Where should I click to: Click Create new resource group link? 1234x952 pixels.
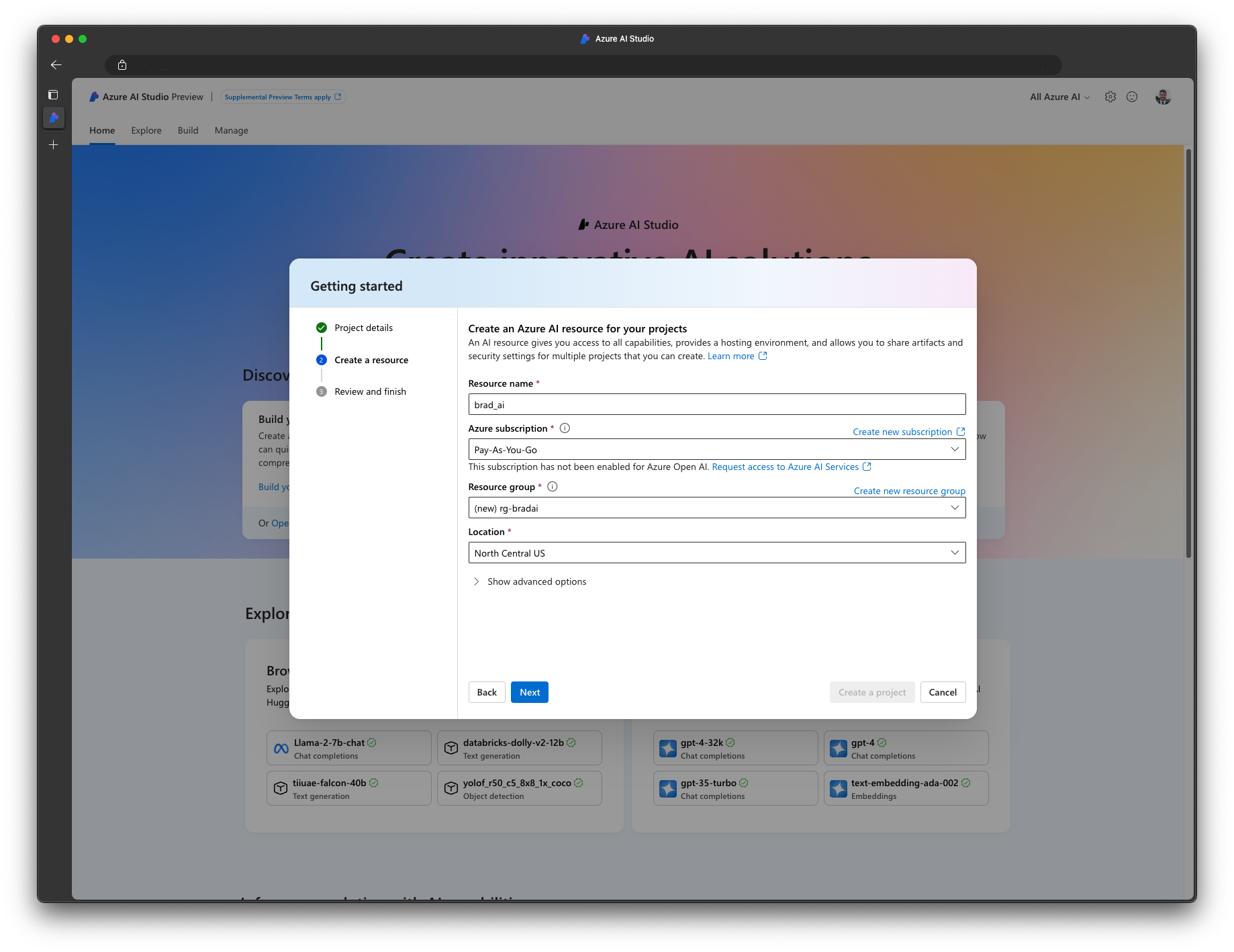(x=910, y=491)
